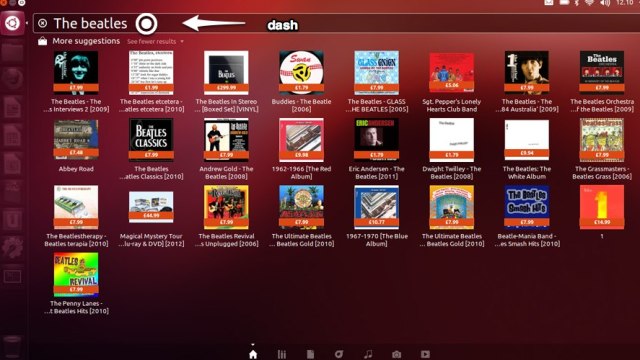Screen dimensions: 640x360
Task: Open The Beatlestherapy - Beatles terapia [2010]
Action: pos(76,216)
